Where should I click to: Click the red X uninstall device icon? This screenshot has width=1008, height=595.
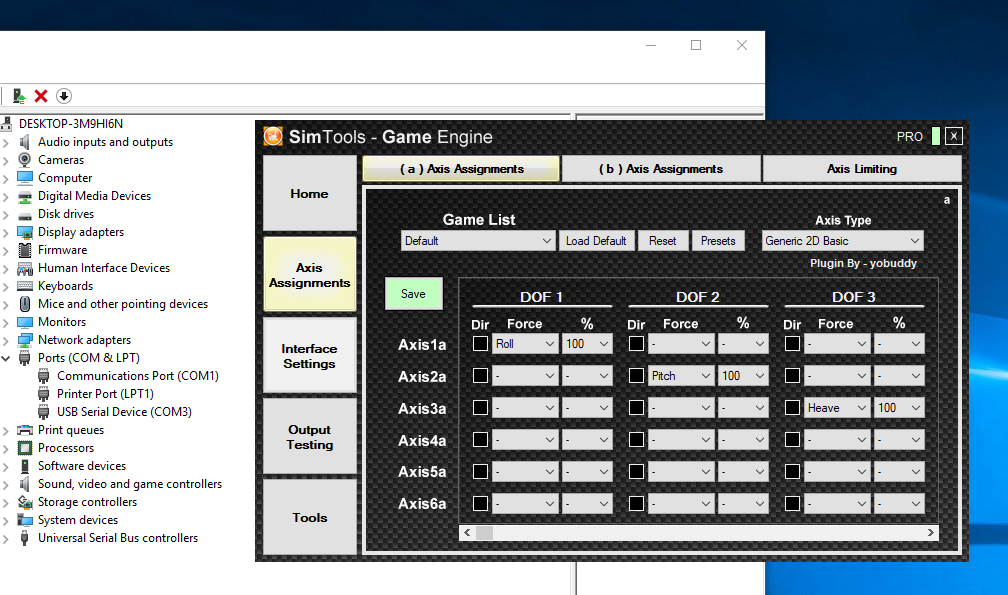point(41,96)
